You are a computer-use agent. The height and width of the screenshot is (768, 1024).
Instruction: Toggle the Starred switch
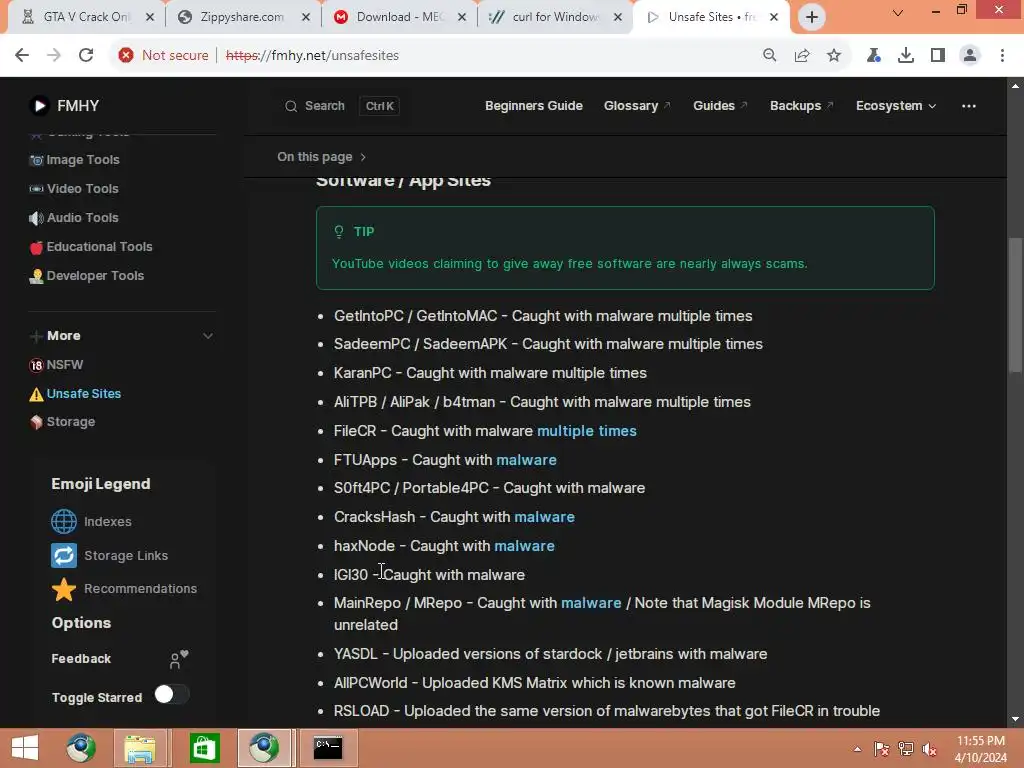[x=172, y=694]
